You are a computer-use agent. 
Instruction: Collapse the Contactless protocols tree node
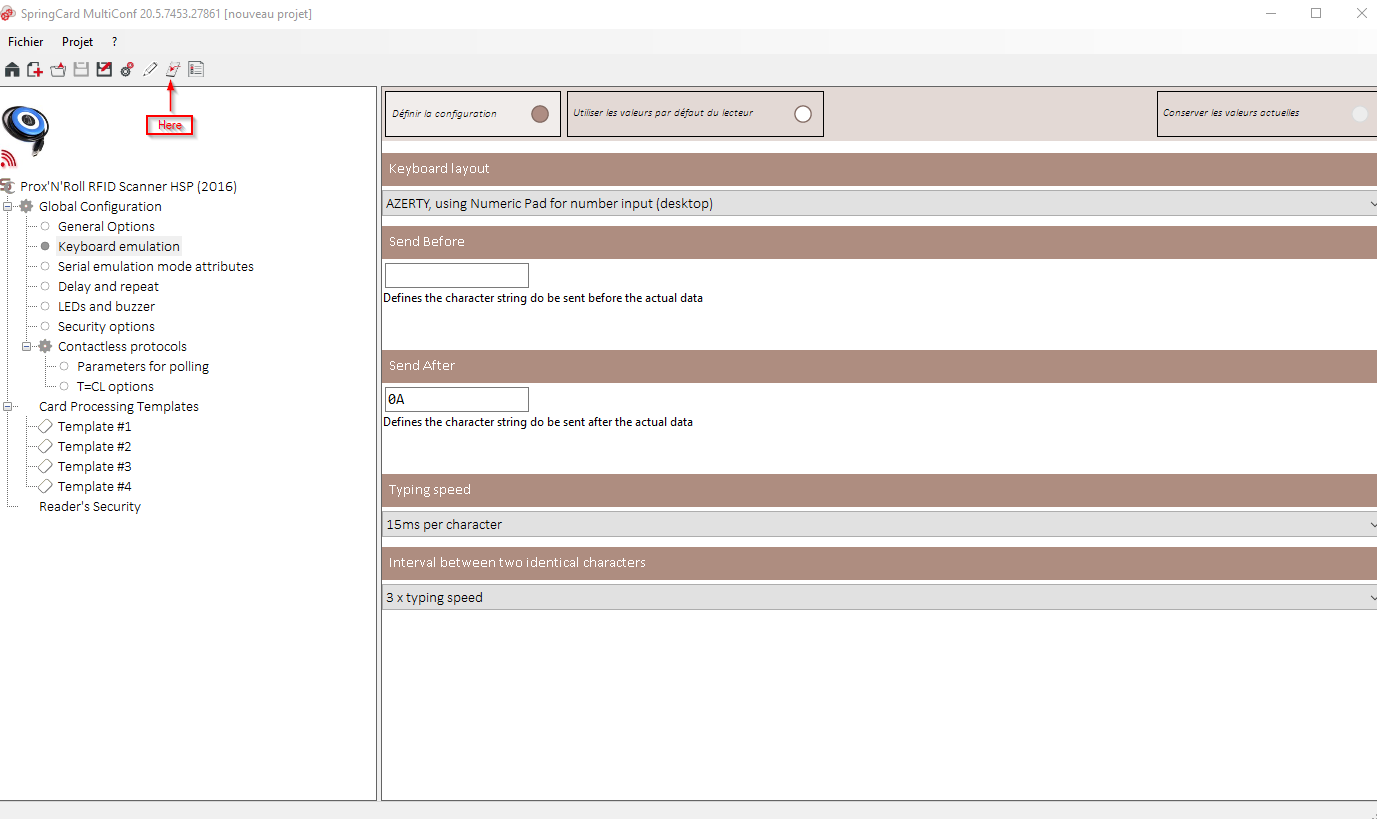pos(28,346)
